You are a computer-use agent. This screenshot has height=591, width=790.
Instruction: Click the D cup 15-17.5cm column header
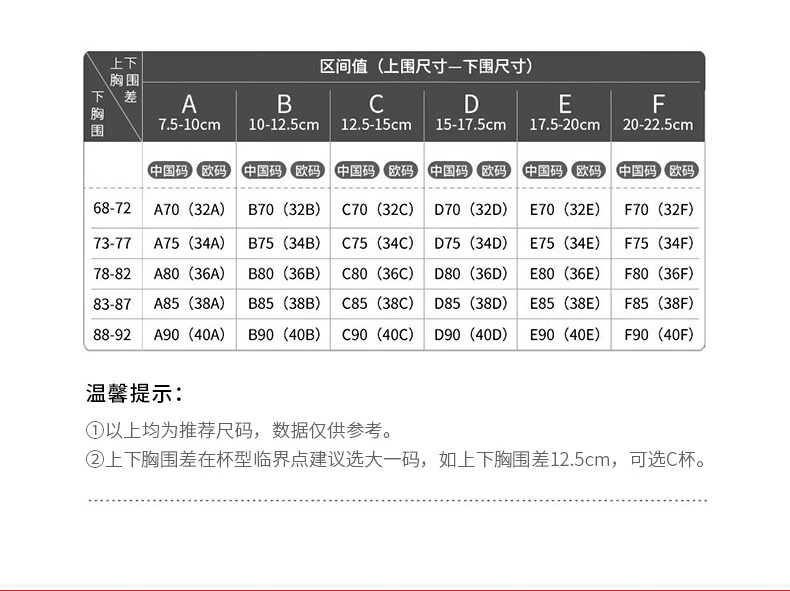pyautogui.click(x=471, y=114)
